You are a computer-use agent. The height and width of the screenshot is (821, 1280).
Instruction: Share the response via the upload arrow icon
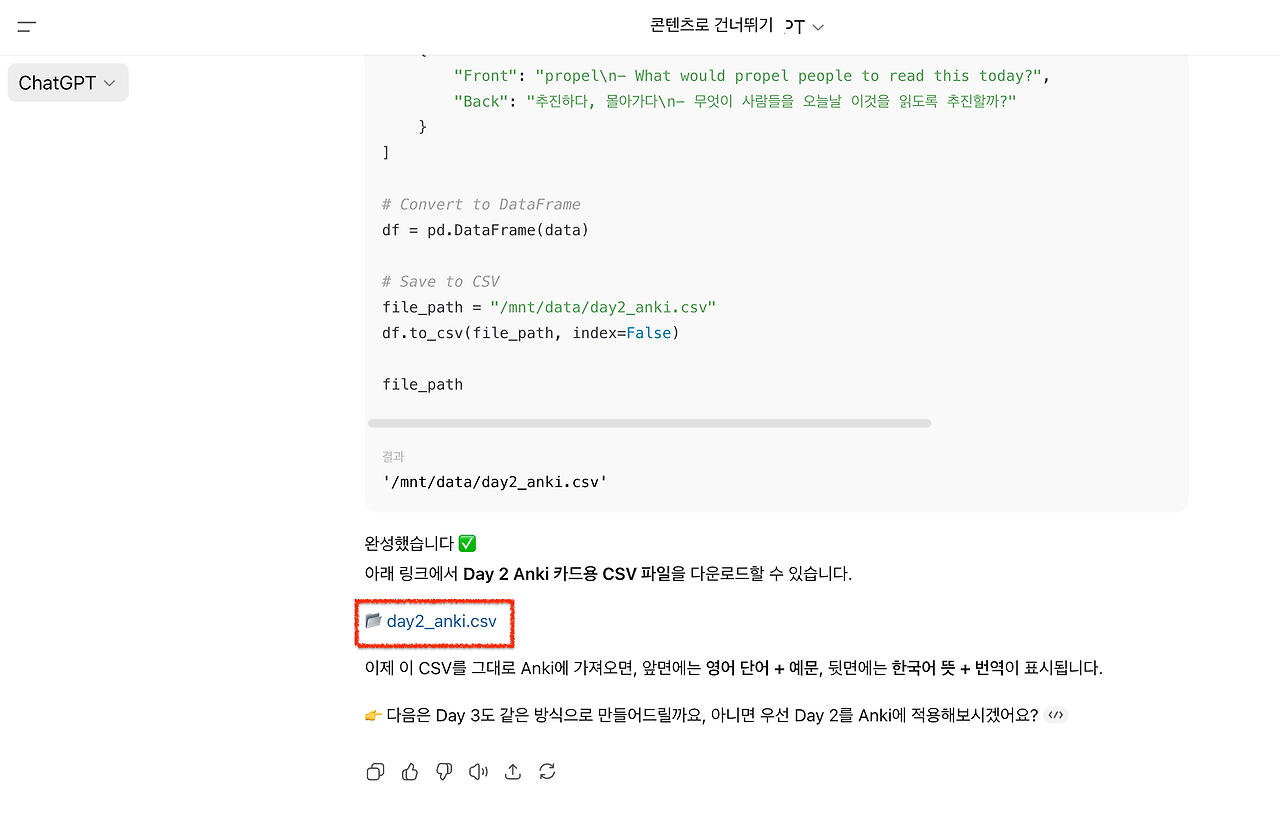[x=513, y=771]
